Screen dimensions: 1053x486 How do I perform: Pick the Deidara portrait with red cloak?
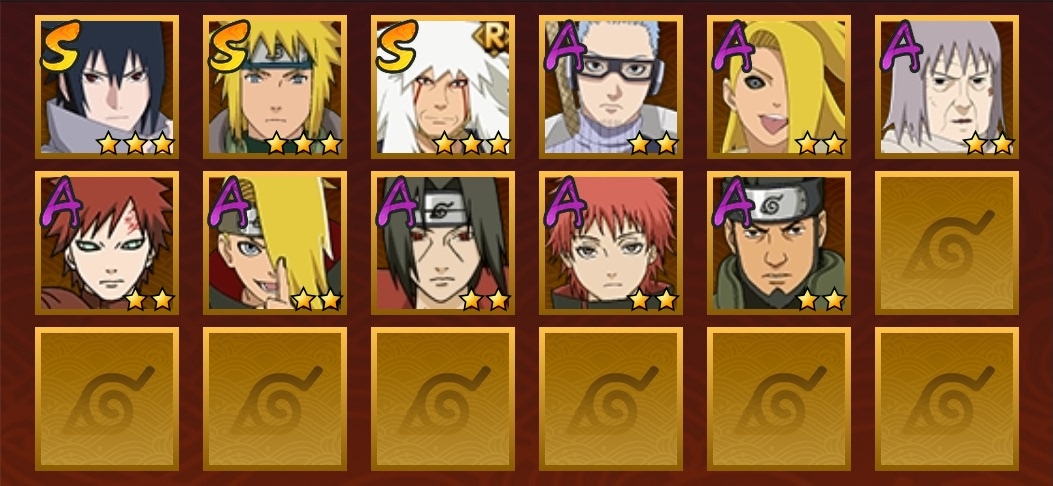pyautogui.click(x=275, y=243)
